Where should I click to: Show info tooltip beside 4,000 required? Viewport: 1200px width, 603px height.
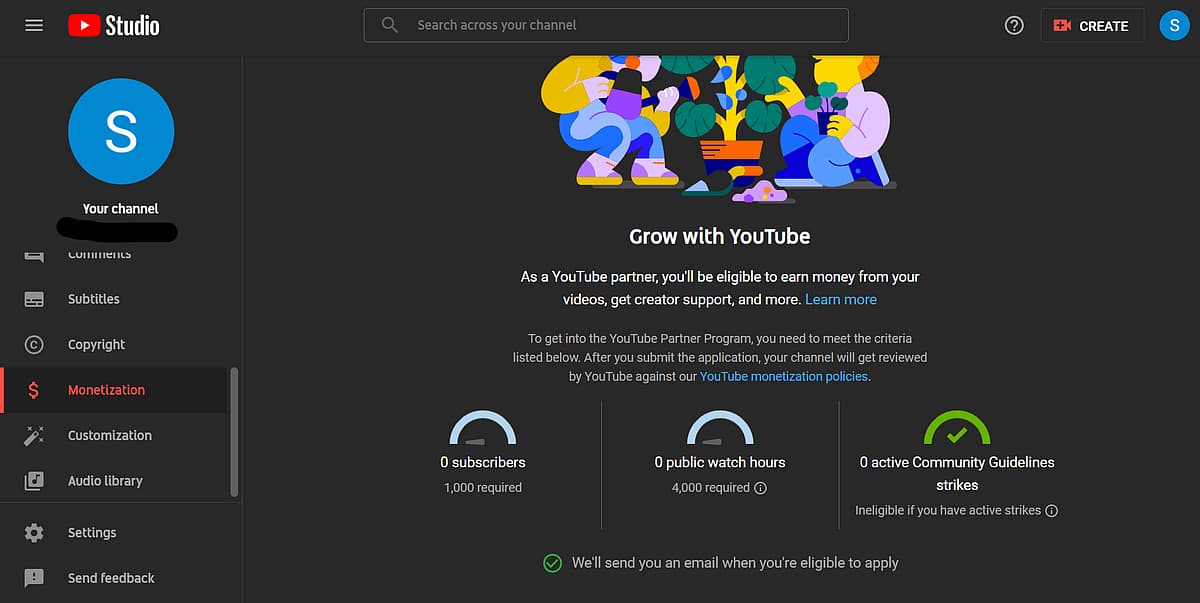[x=761, y=487]
